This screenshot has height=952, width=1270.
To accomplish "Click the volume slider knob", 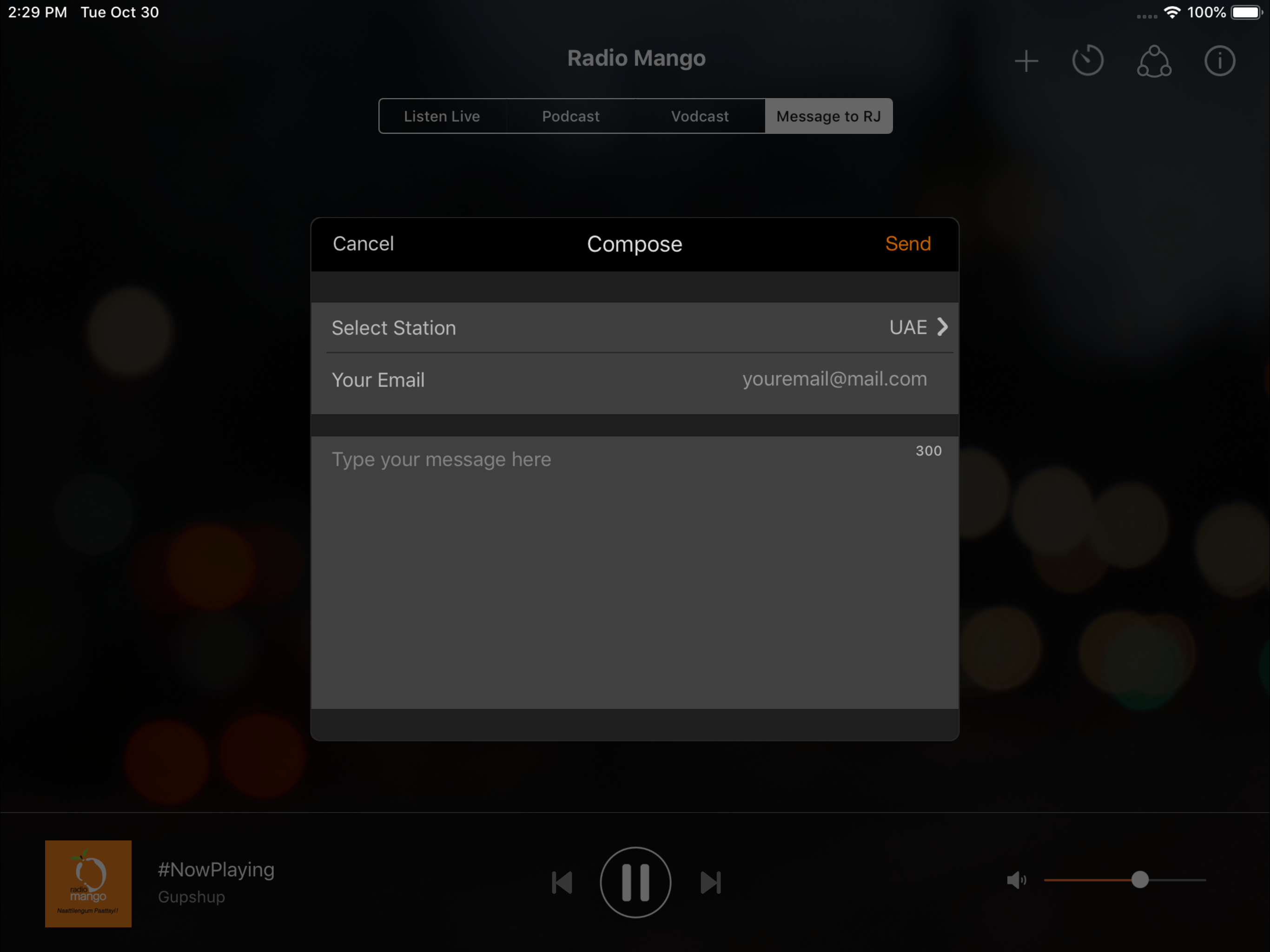I will click(1140, 879).
